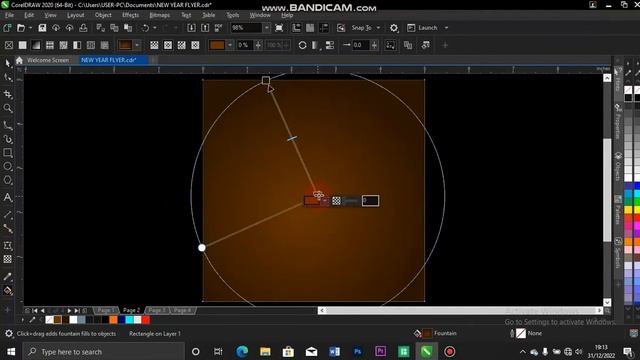Image resolution: width=640 pixels, height=360 pixels.
Task: Open the Properties docker tab
Action: coord(618,122)
